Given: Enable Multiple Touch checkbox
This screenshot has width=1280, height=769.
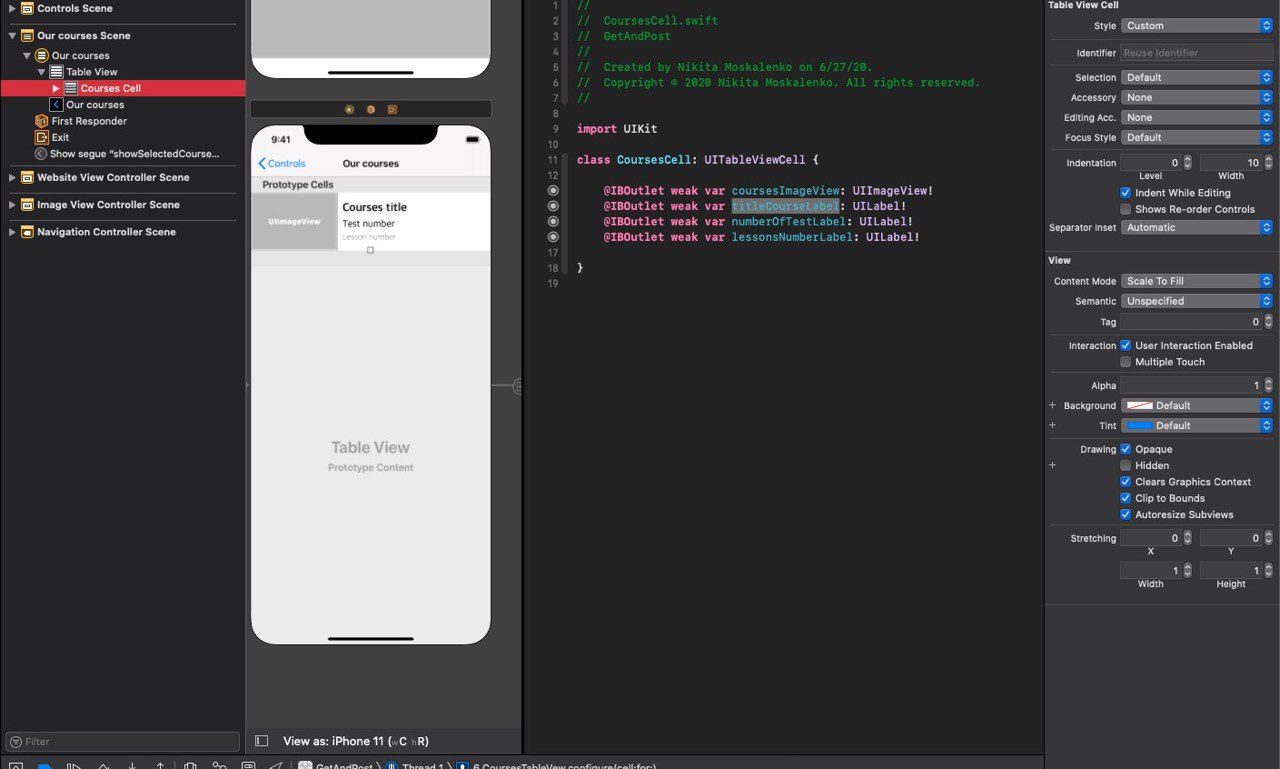Looking at the screenshot, I should point(1126,362).
